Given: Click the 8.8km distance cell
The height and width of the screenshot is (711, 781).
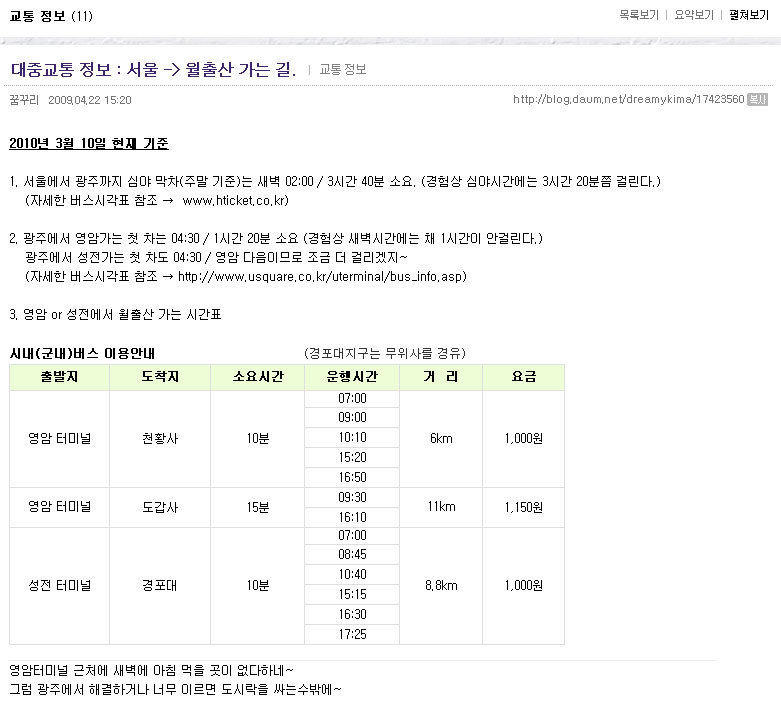Looking at the screenshot, I should tap(441, 585).
